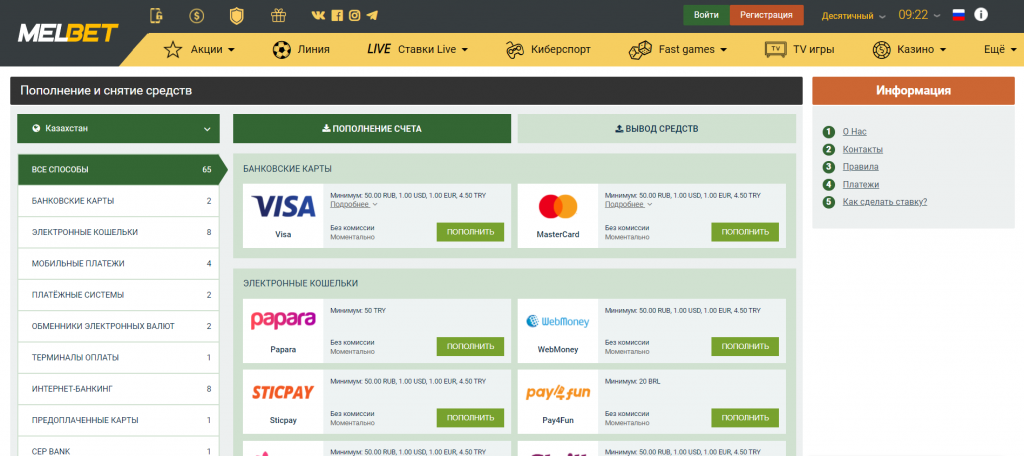The height and width of the screenshot is (456, 1024).
Task: Click the dollar coin icon
Action: coord(196,15)
